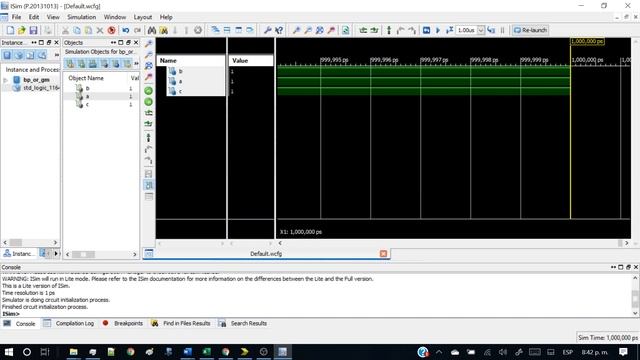Screen dimensions: 640x360
Task: Click the Save toolbar icon
Action: pyautogui.click(x=33, y=30)
